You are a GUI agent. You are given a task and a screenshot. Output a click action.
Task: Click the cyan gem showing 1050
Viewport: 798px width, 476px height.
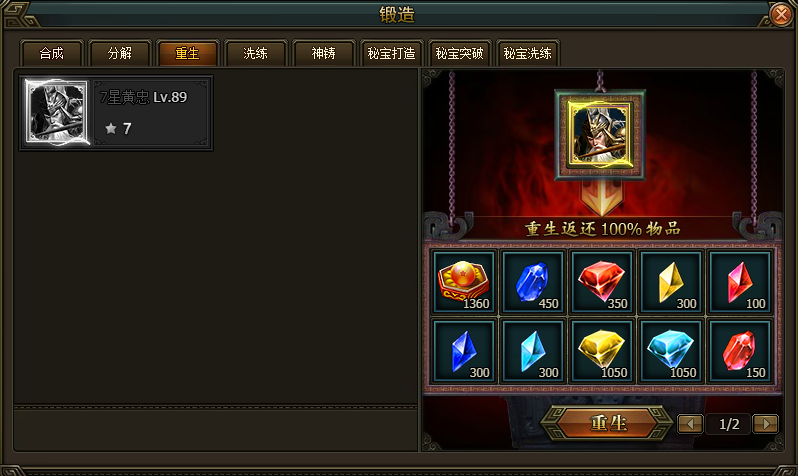tap(671, 351)
